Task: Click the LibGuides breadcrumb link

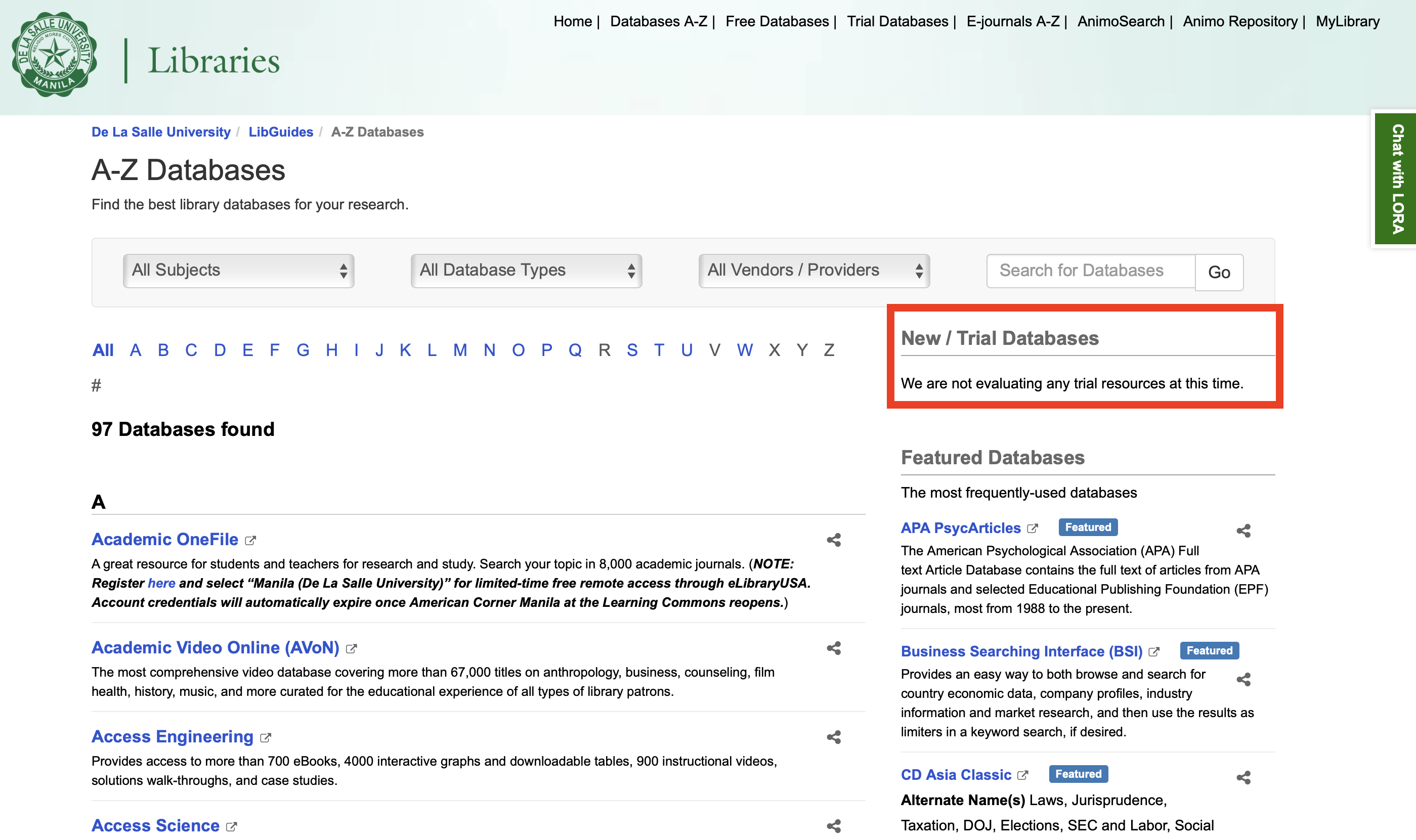Action: point(281,132)
